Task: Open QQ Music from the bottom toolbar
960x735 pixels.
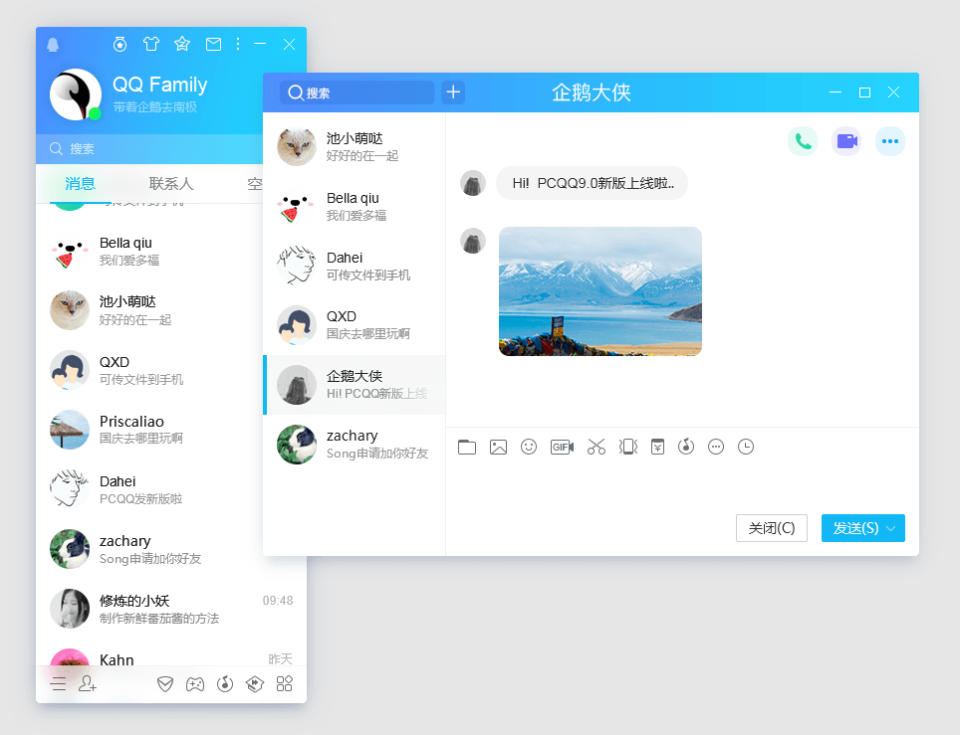Action: coord(224,683)
